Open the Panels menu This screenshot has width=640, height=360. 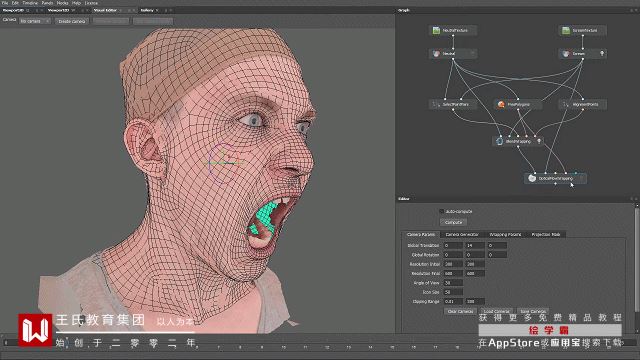pos(47,3)
